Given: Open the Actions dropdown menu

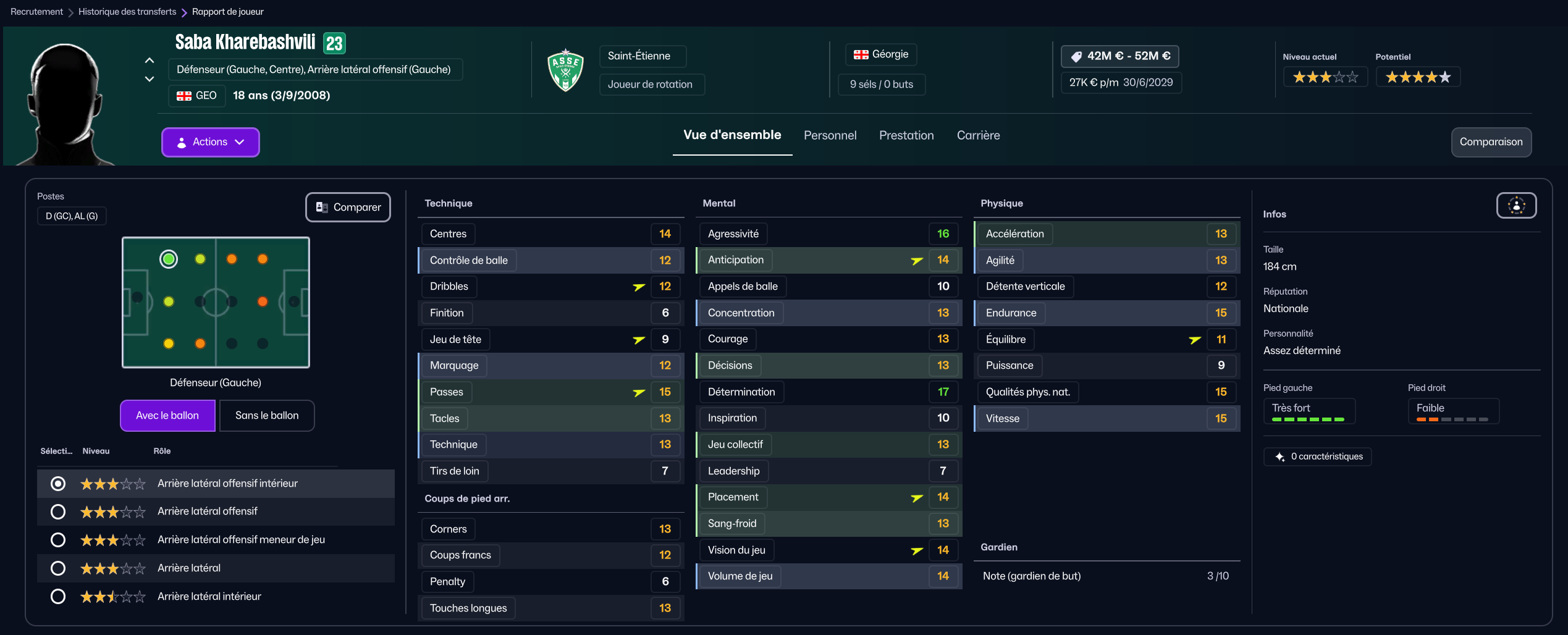Looking at the screenshot, I should tap(210, 142).
